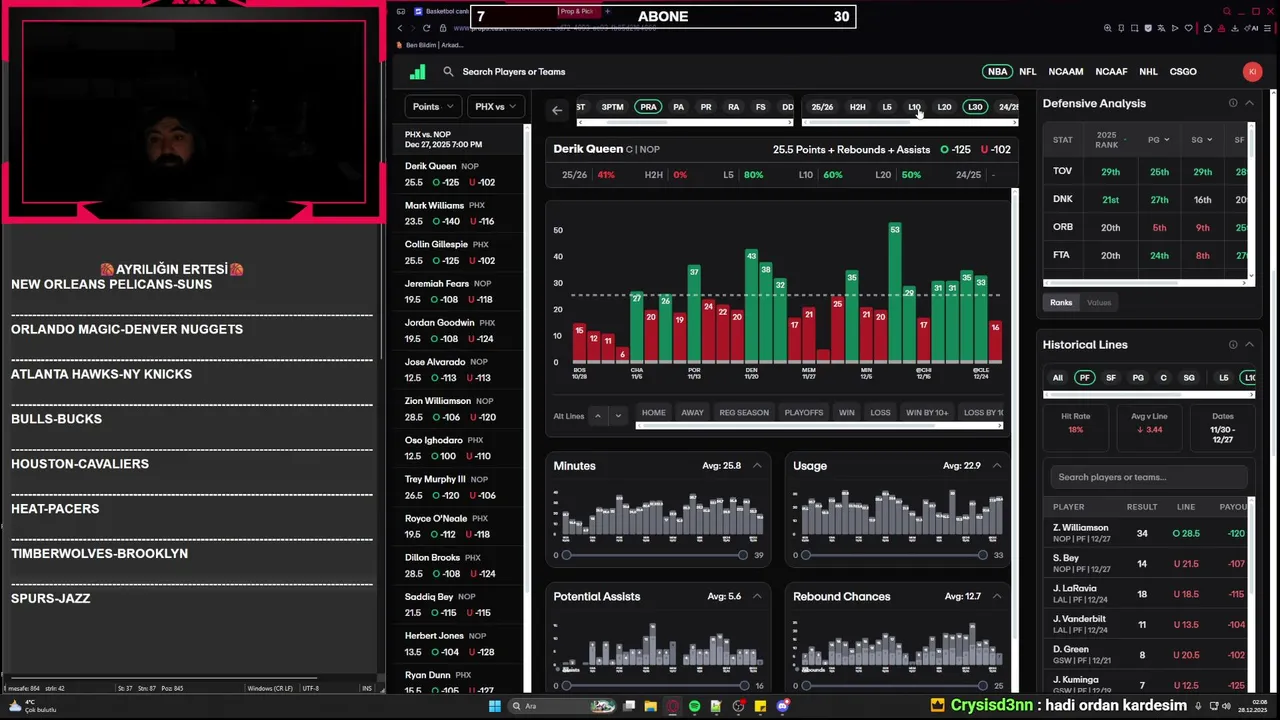Image resolution: width=1280 pixels, height=720 pixels.
Task: Filter chart by LOSS
Action: pyautogui.click(x=880, y=412)
